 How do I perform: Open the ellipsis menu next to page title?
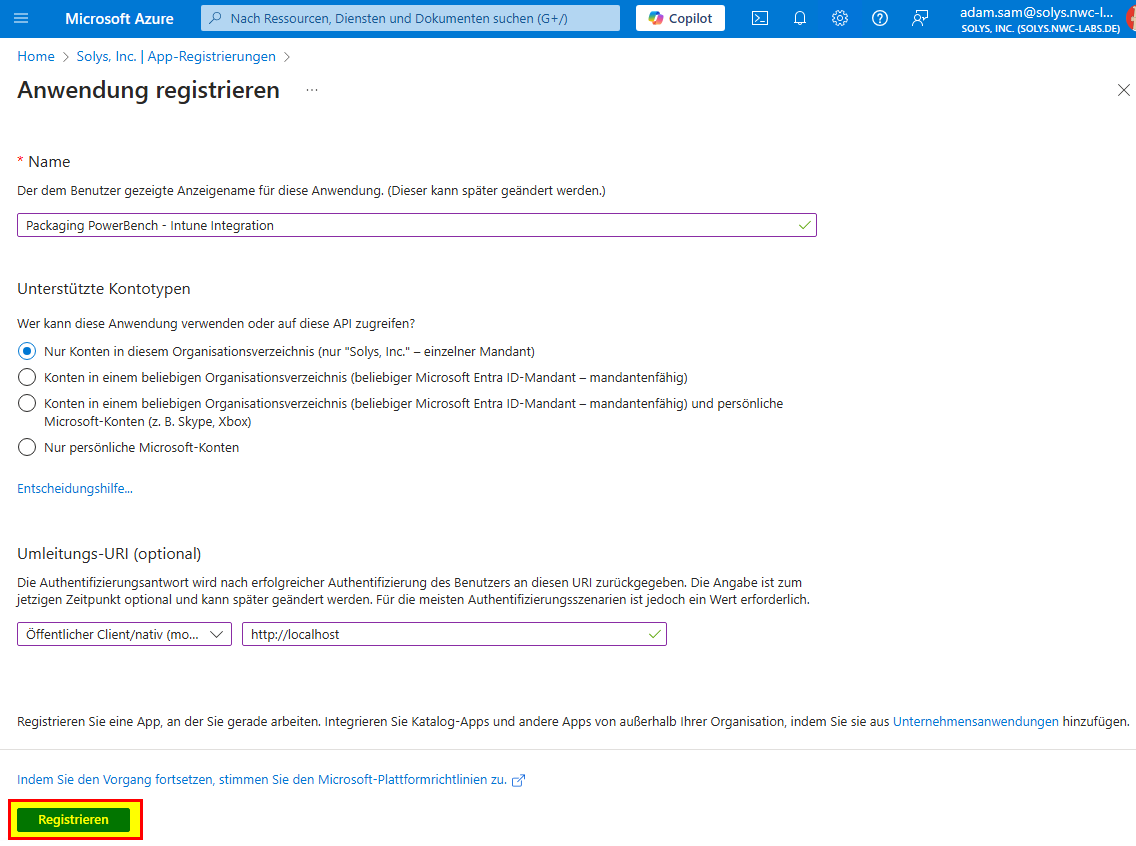tap(312, 91)
